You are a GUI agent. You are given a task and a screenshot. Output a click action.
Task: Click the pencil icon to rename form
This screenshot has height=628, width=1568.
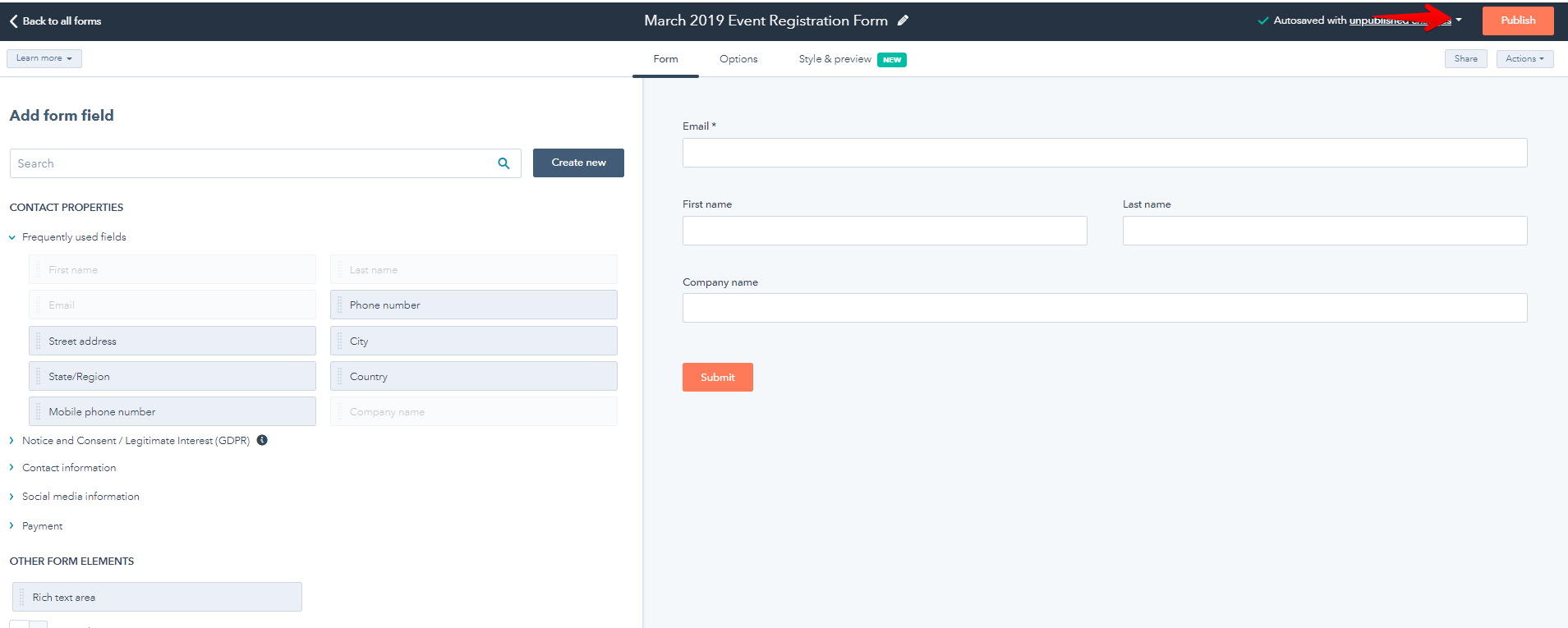coord(903,21)
